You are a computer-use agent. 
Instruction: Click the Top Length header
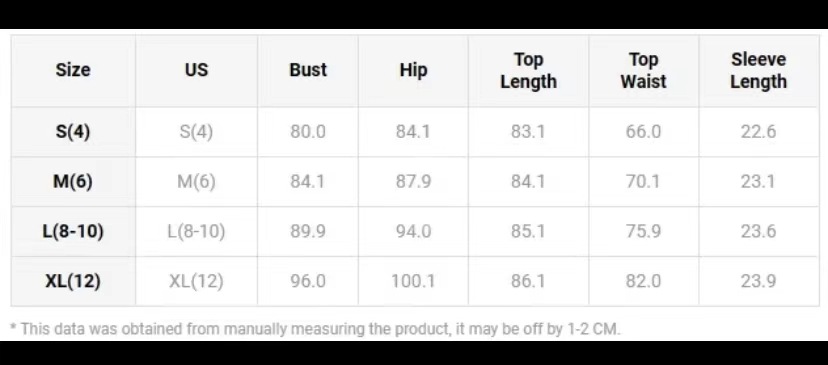click(x=528, y=71)
